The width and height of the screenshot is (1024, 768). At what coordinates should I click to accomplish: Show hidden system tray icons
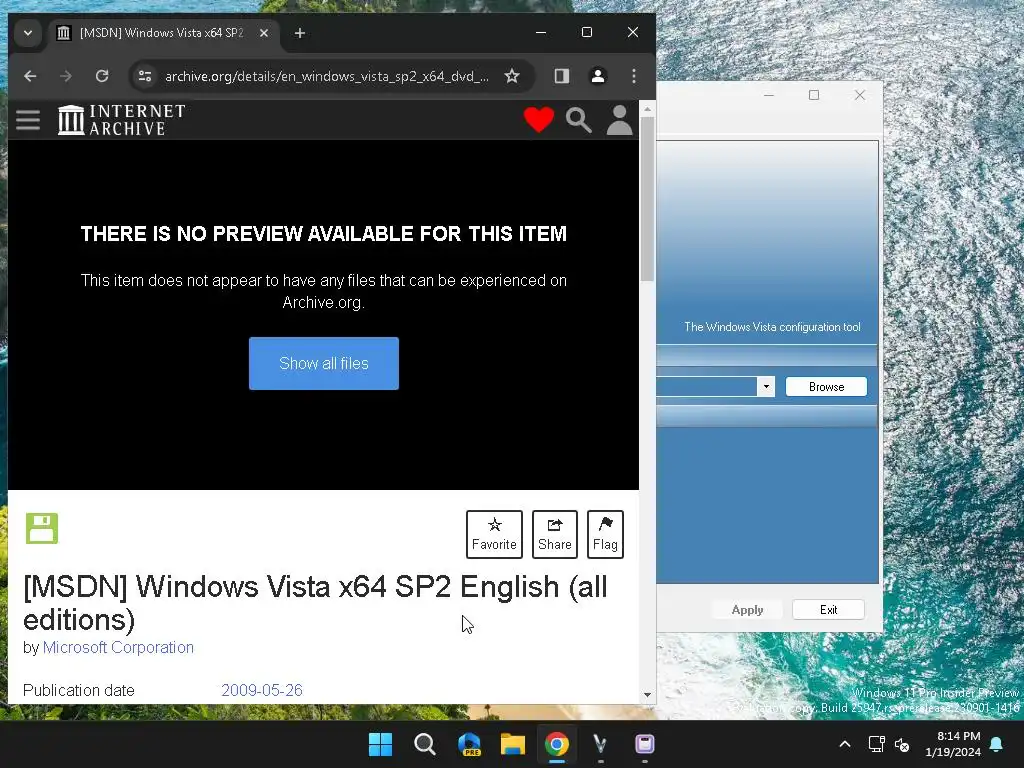844,744
